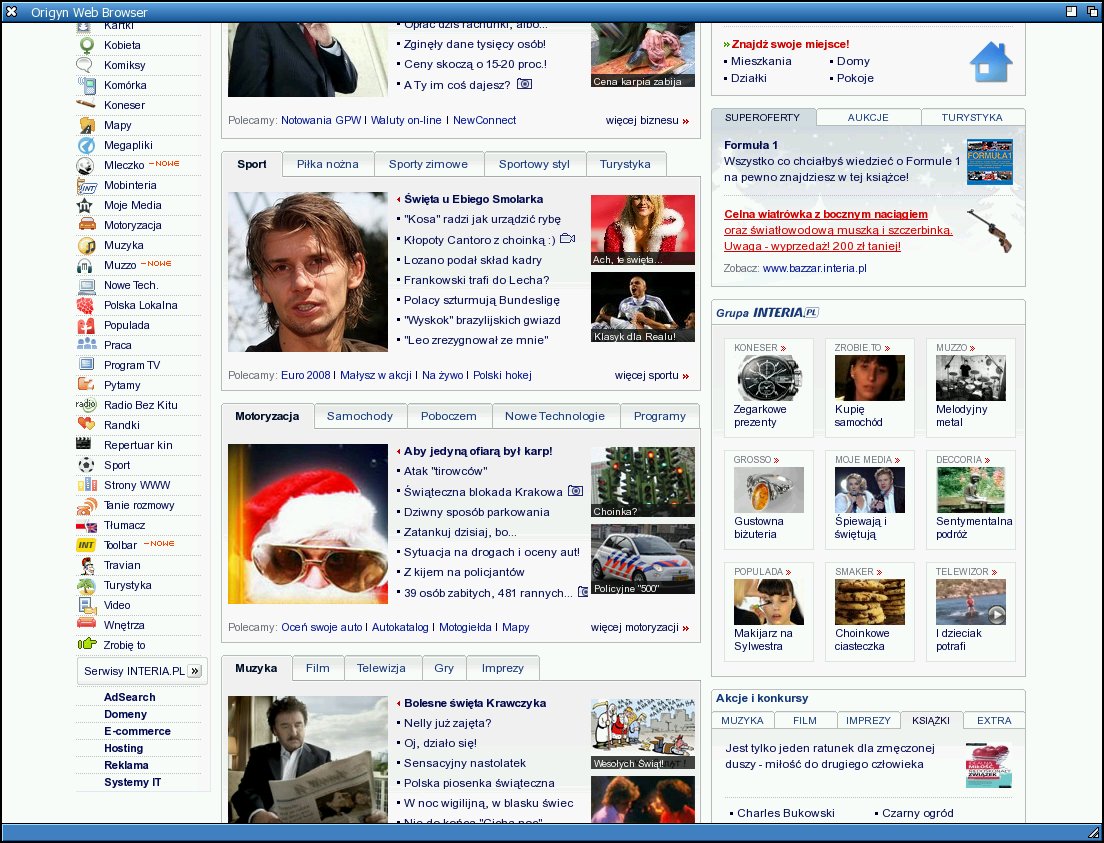Screen dimensions: 1104x843
Task: Click the Nowe Tech. laptop icon
Action: pyautogui.click(x=87, y=286)
